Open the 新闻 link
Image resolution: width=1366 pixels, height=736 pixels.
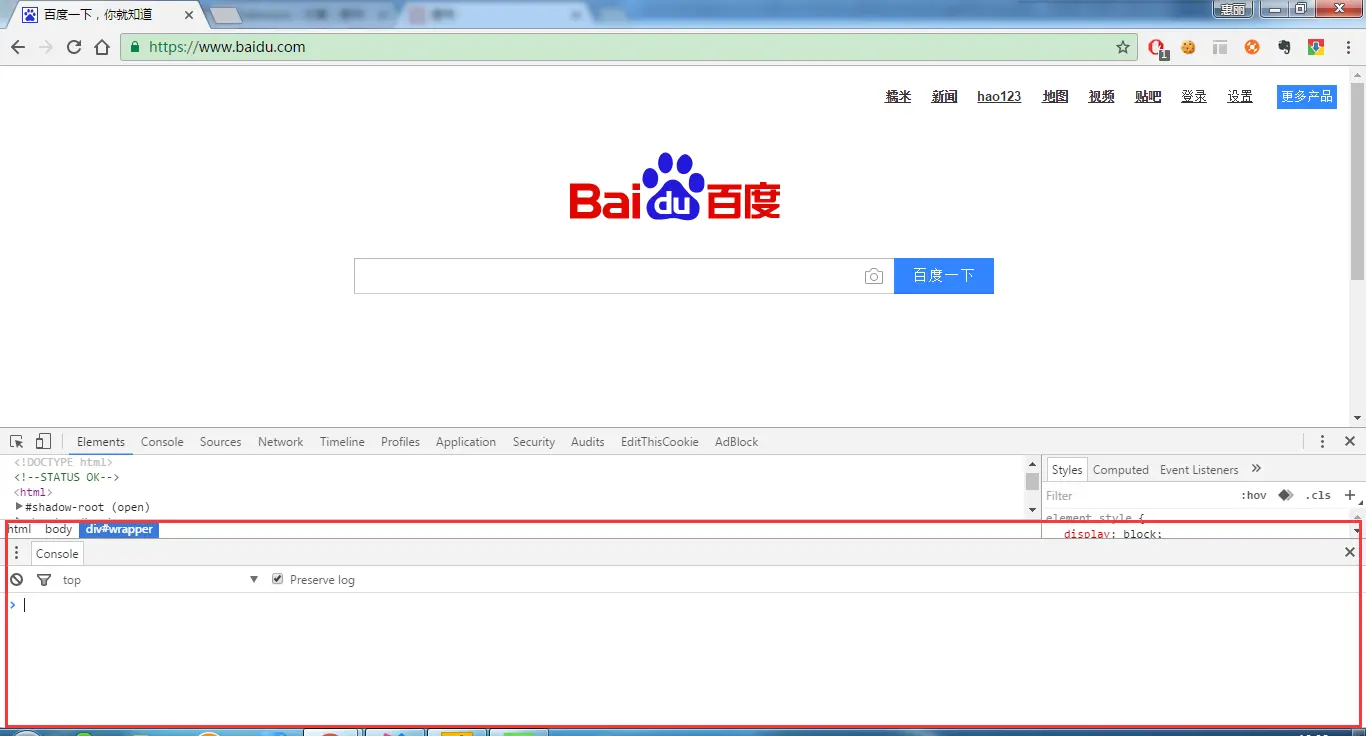pyautogui.click(x=944, y=96)
